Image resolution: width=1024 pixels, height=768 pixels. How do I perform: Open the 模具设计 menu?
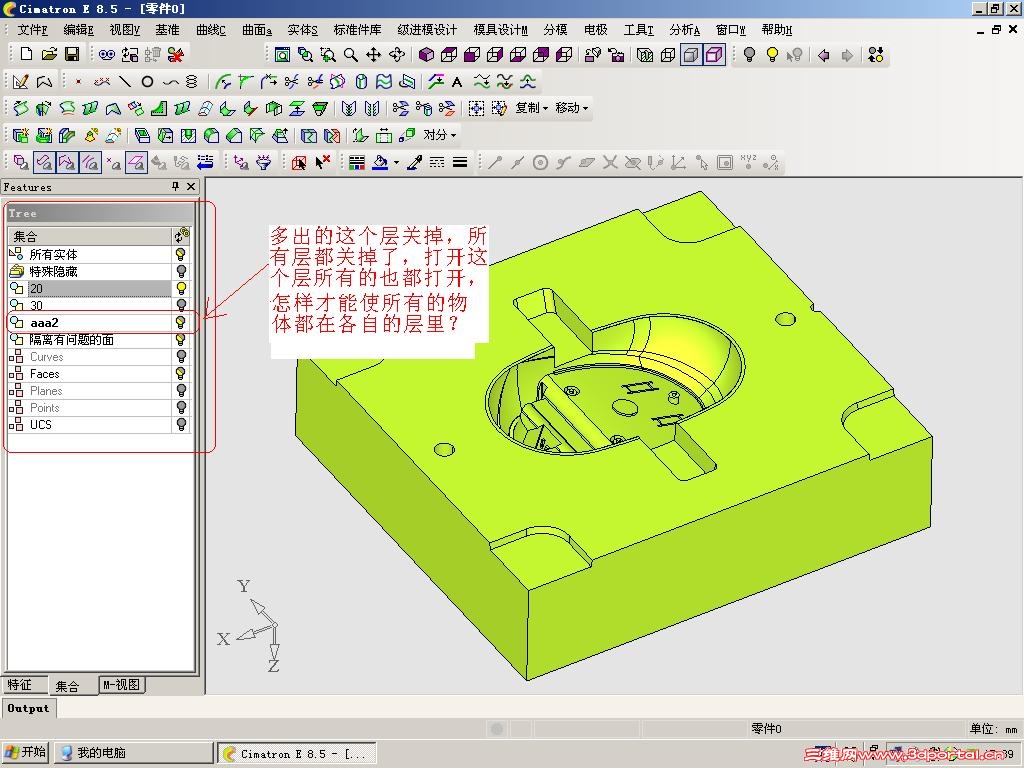coord(500,29)
